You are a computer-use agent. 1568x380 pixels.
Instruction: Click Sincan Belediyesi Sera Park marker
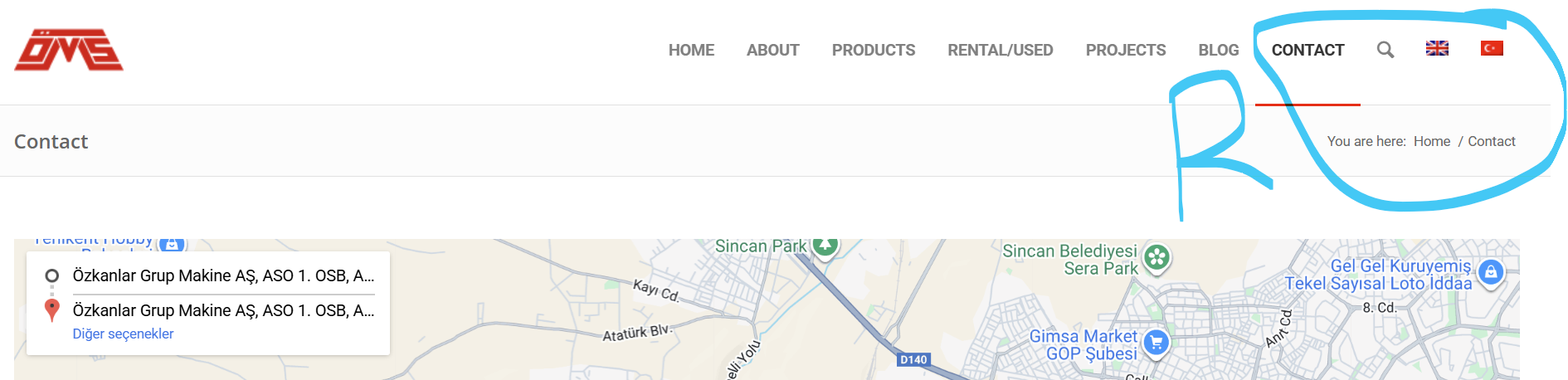(1157, 258)
